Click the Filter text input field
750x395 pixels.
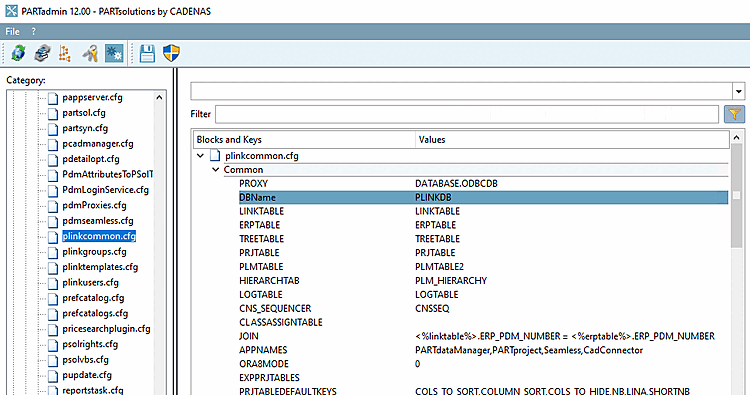[x=467, y=114]
